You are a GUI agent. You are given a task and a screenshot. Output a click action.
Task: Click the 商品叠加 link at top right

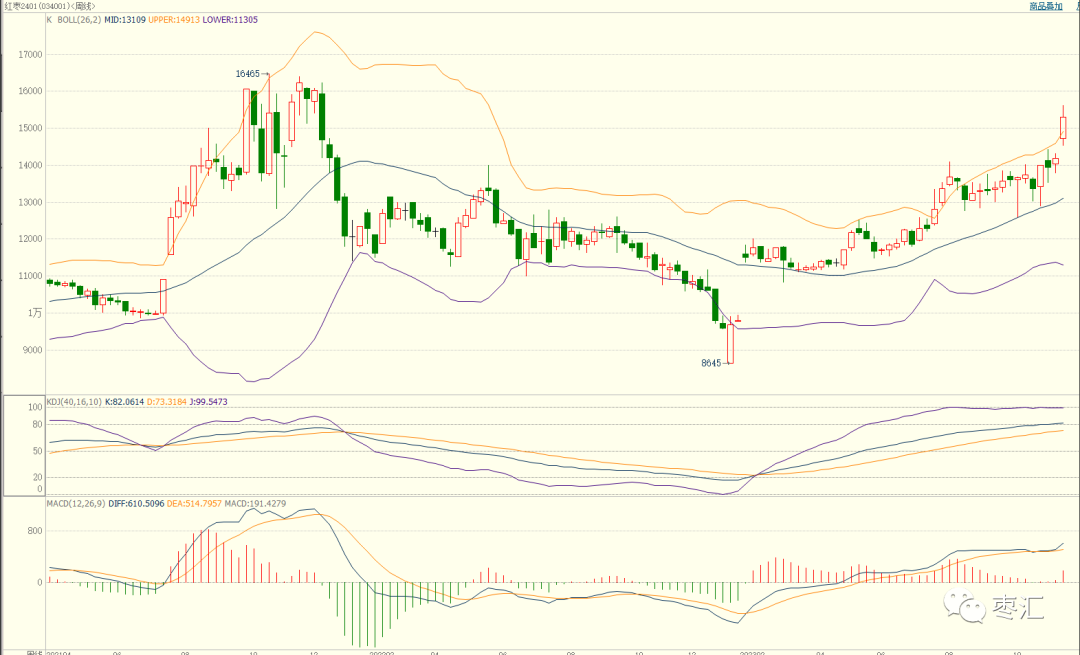(x=1045, y=6)
